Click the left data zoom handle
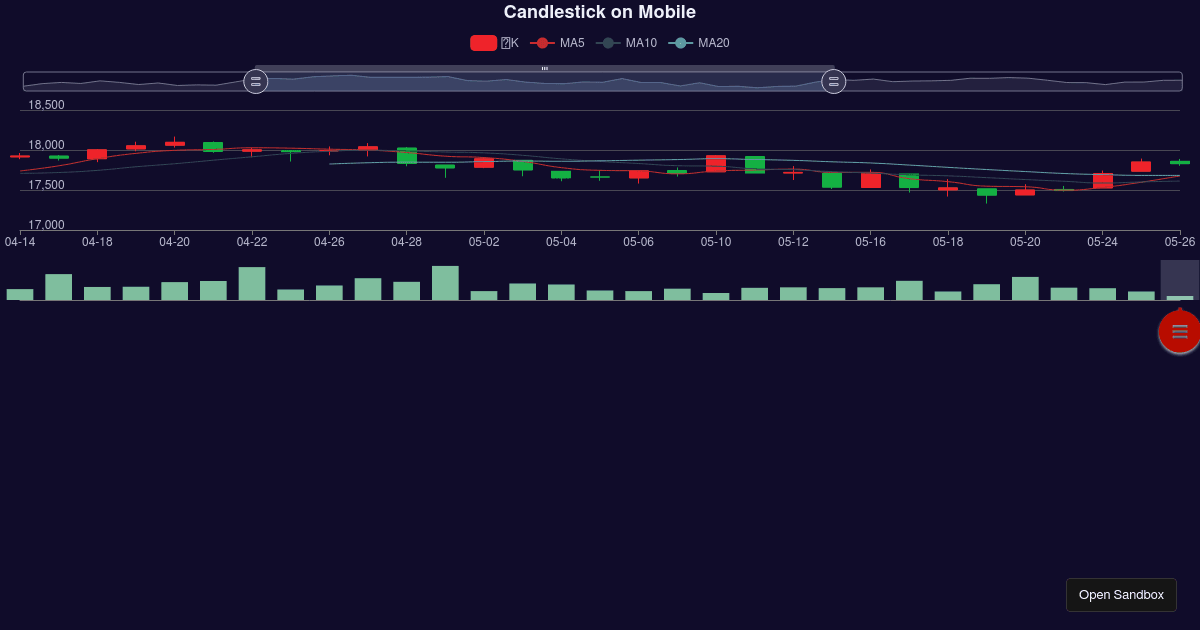Screen dimensions: 1200x630 point(256,82)
